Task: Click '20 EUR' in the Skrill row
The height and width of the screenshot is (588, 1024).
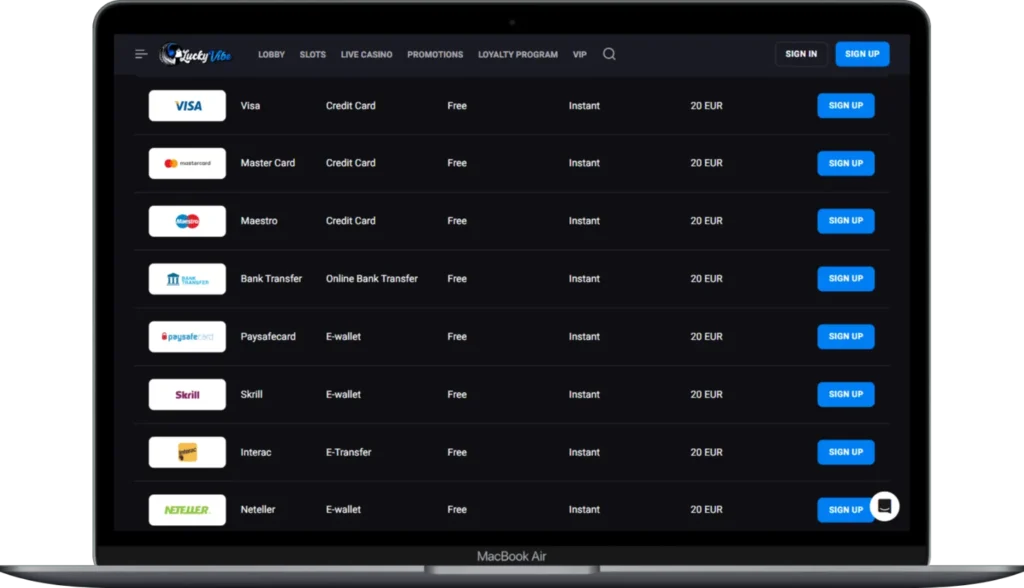Action: tap(707, 395)
